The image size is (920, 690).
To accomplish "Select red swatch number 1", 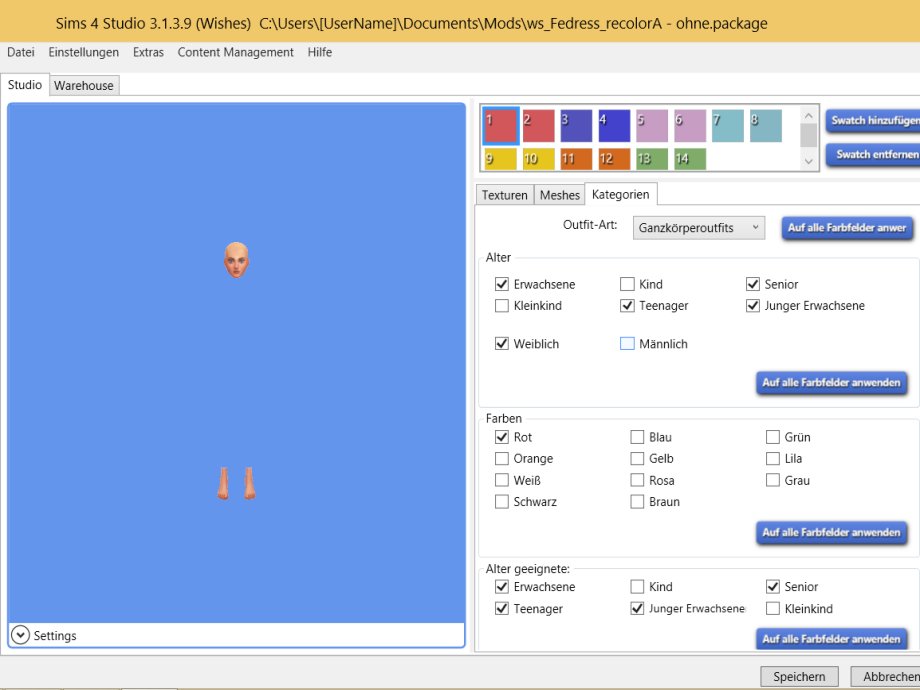I will pyautogui.click(x=501, y=126).
